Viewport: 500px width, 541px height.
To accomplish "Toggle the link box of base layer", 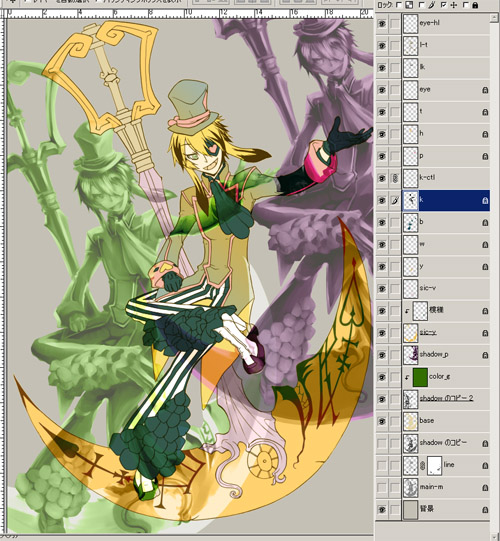I will (x=395, y=421).
